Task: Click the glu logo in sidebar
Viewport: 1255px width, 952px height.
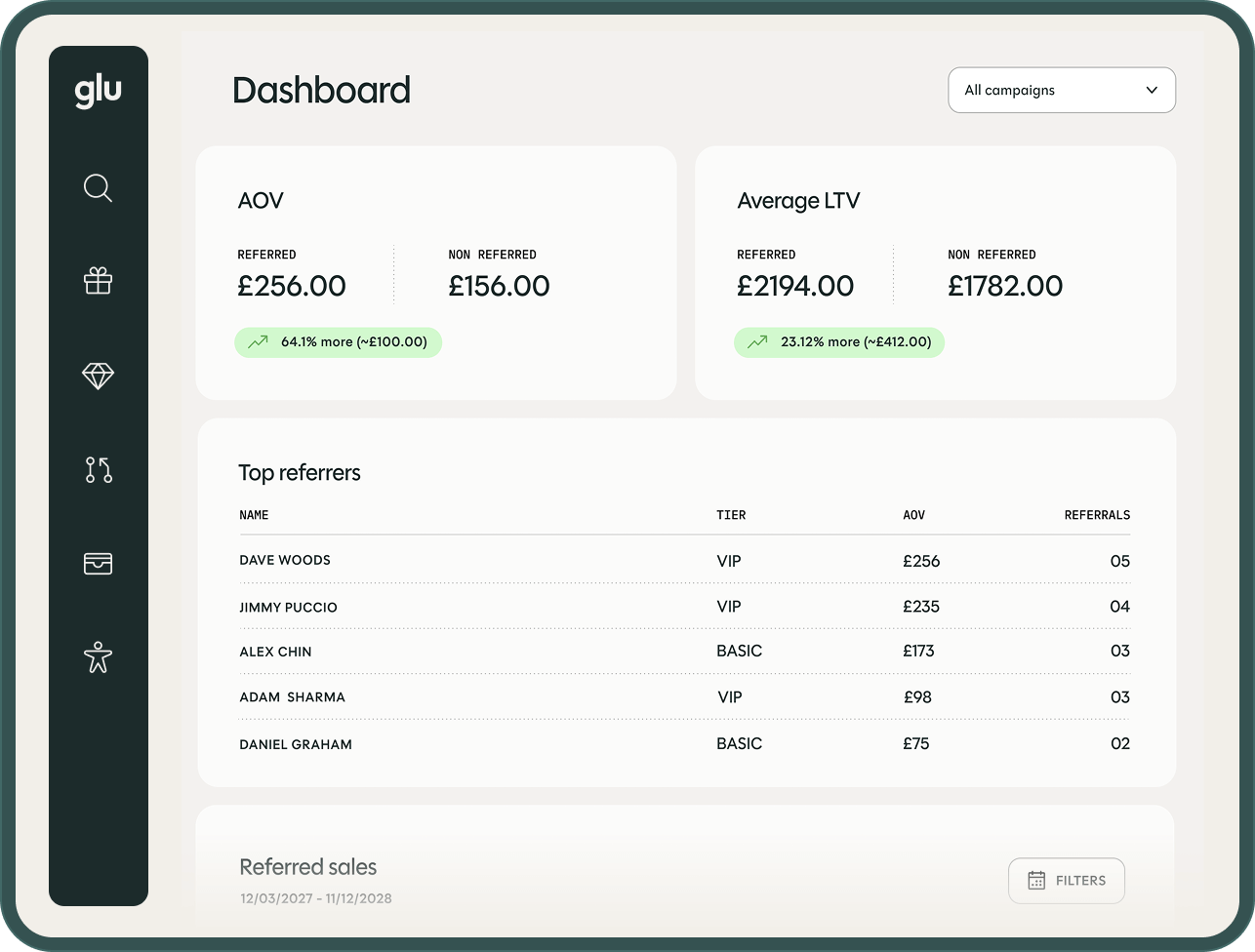Action: click(99, 92)
